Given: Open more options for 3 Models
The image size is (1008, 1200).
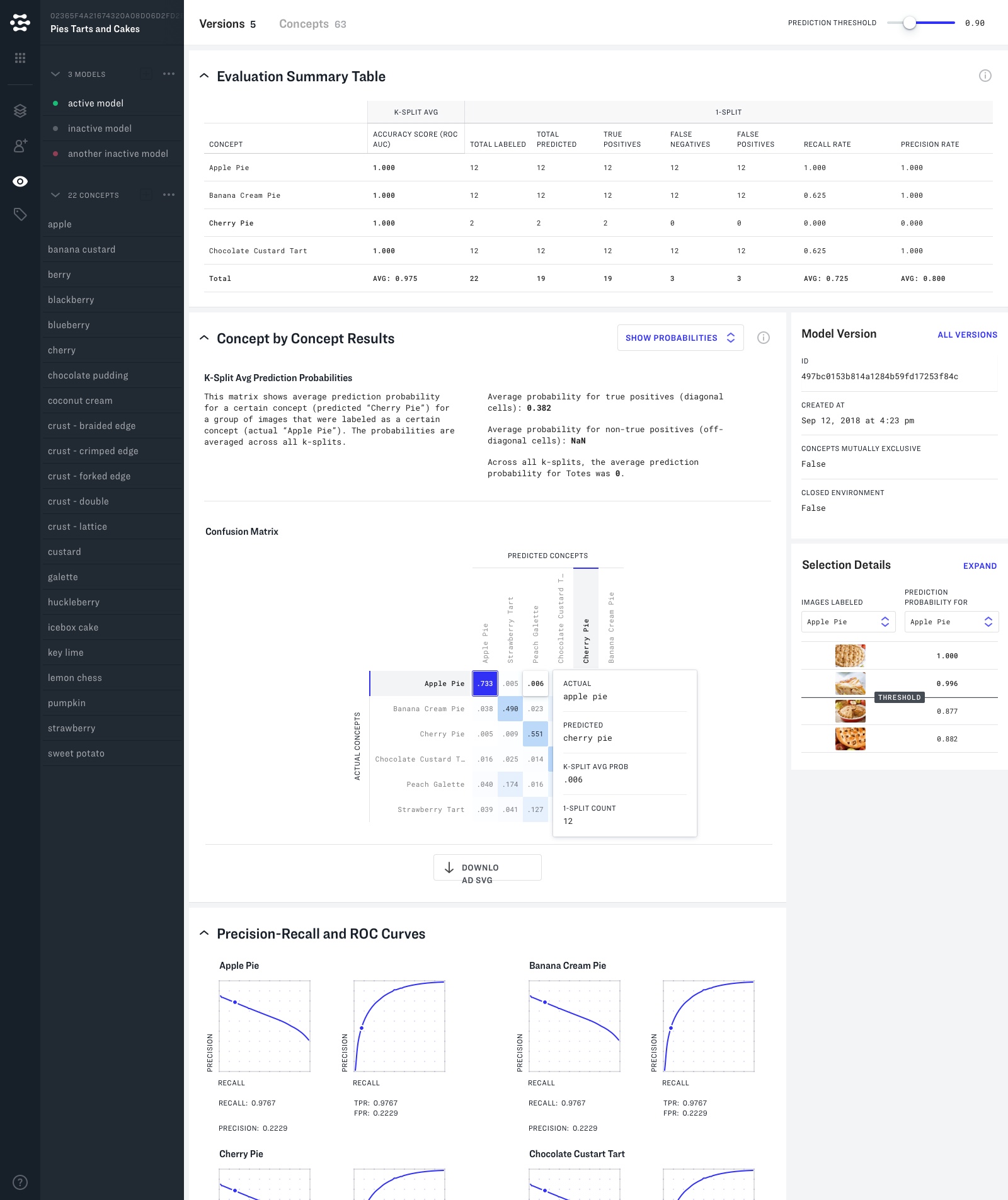Looking at the screenshot, I should pyautogui.click(x=169, y=74).
